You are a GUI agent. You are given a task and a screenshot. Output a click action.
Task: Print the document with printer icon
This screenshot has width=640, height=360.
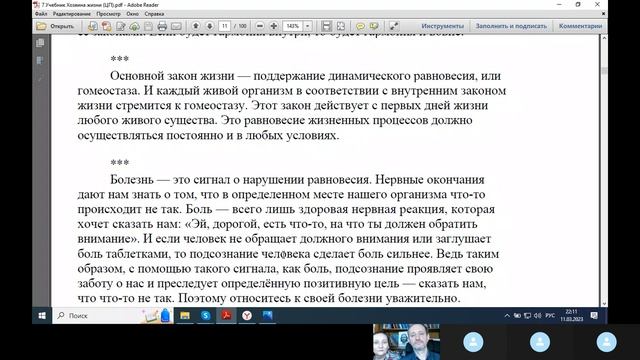(x=162, y=26)
